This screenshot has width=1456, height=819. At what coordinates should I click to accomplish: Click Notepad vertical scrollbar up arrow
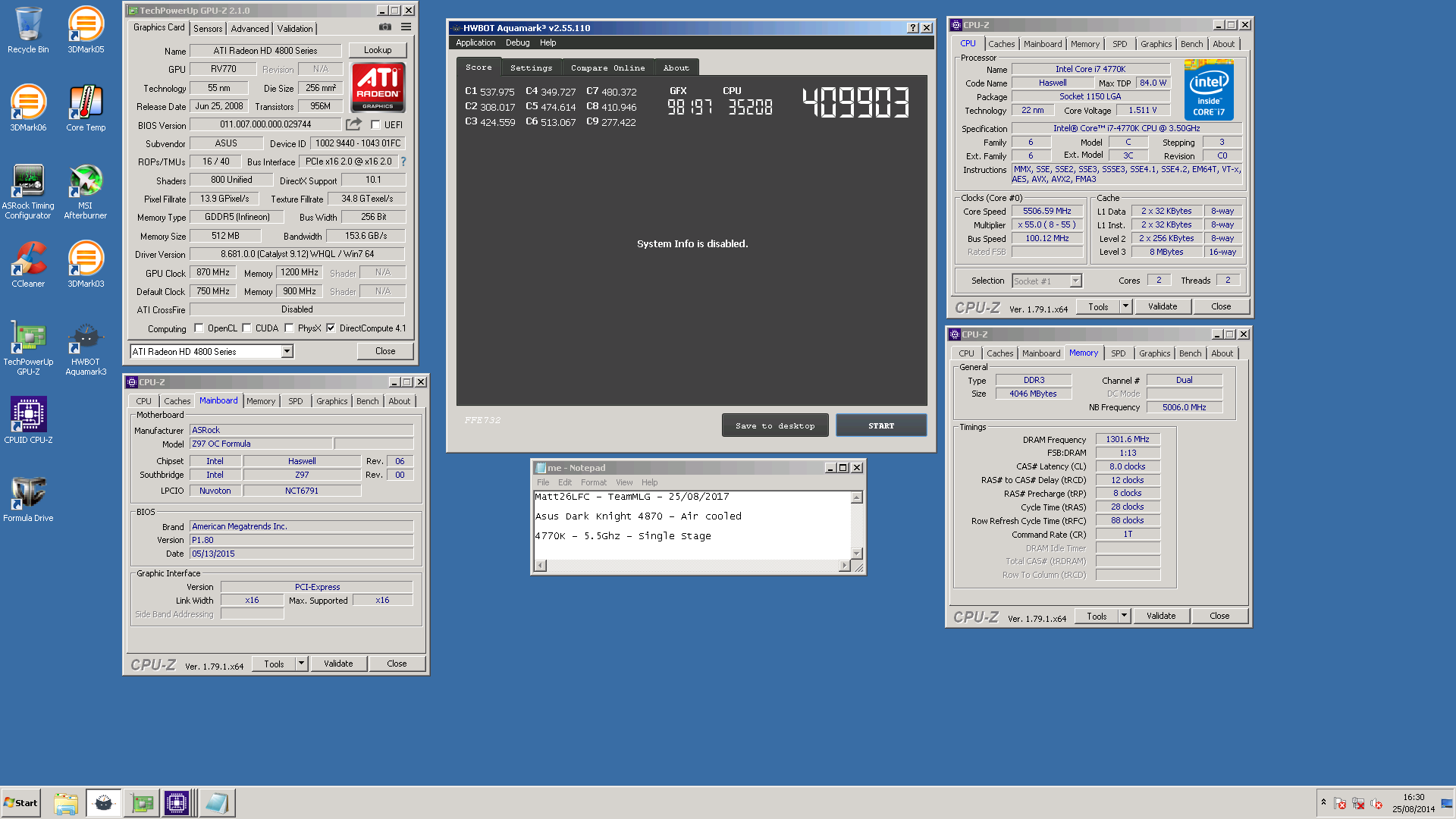click(x=857, y=498)
